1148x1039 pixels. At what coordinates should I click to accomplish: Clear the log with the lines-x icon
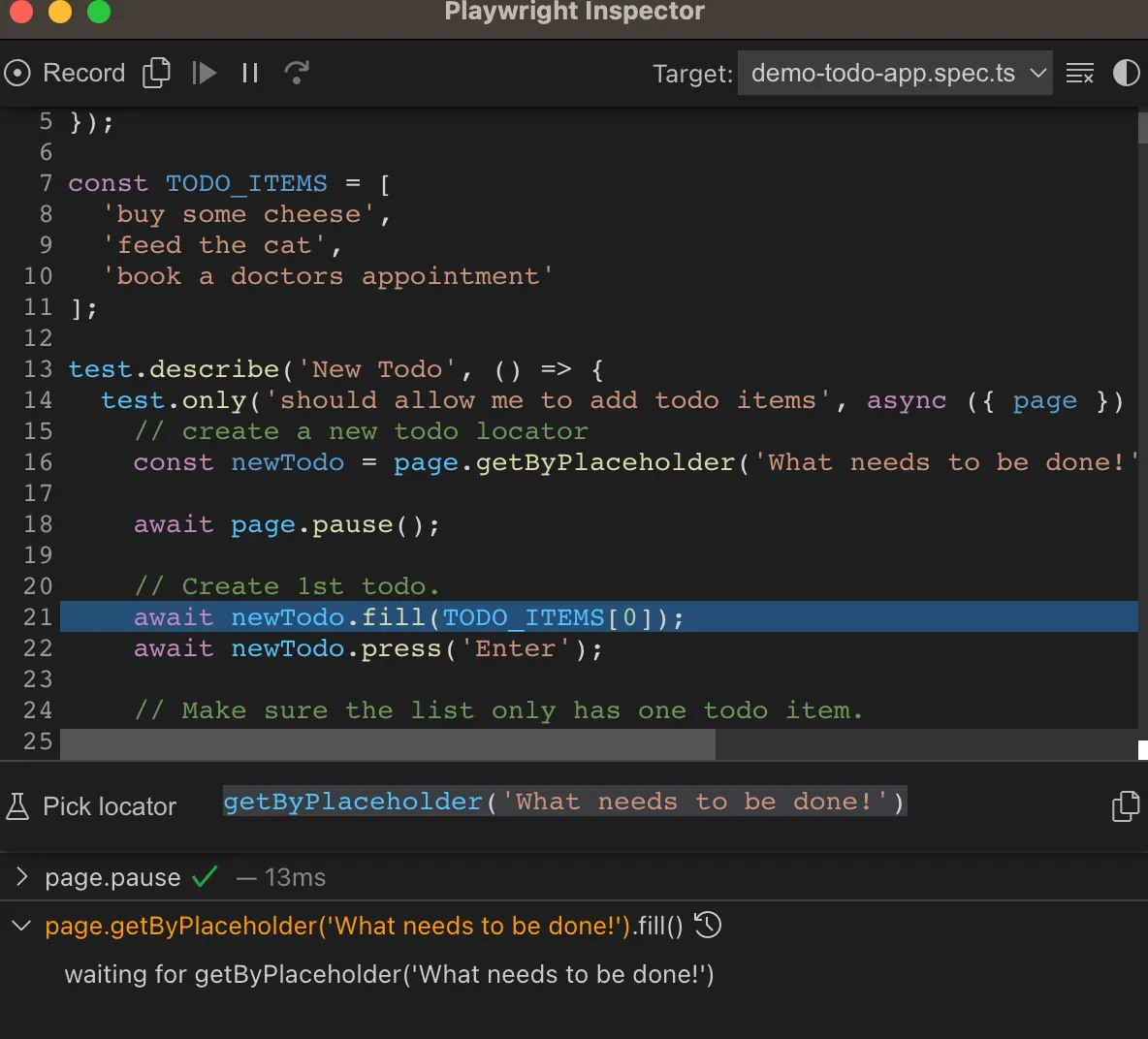point(1080,73)
